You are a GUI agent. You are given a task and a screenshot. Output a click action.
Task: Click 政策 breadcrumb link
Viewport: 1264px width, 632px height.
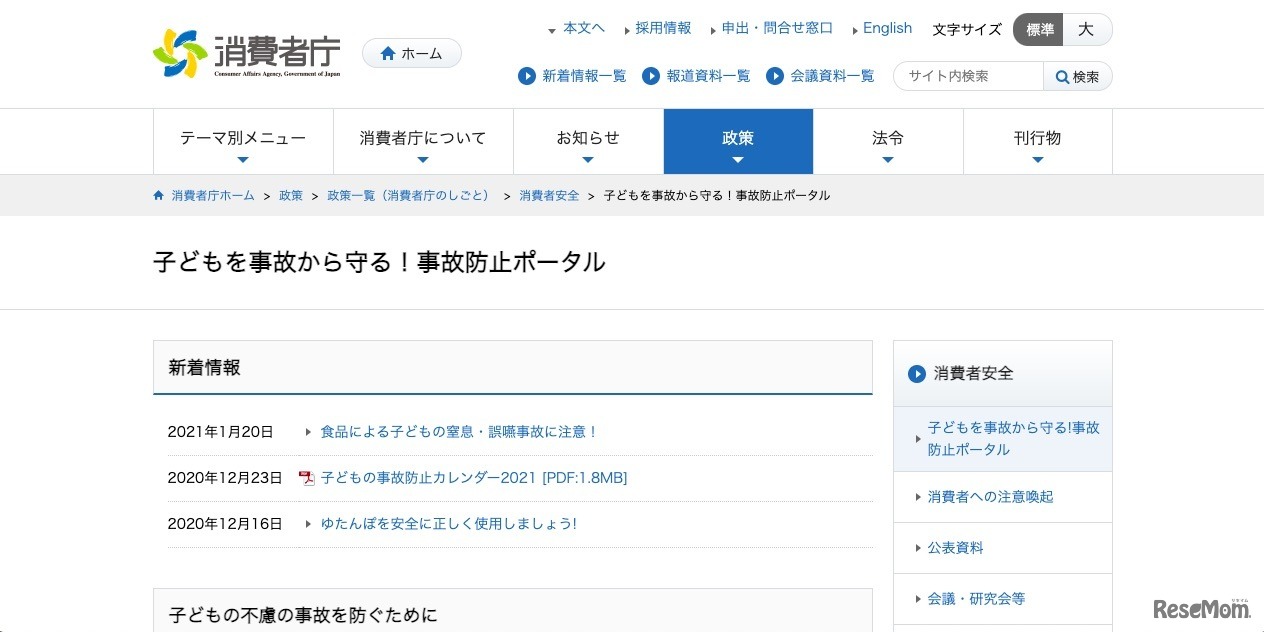click(x=291, y=196)
